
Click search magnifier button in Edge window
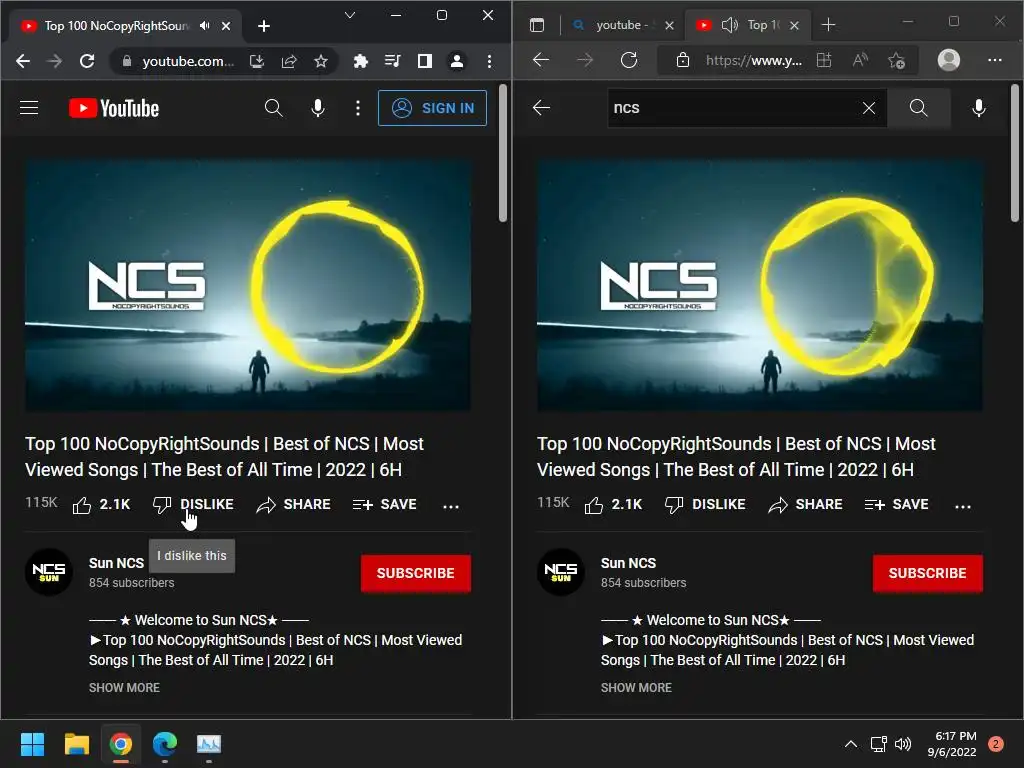pos(918,108)
